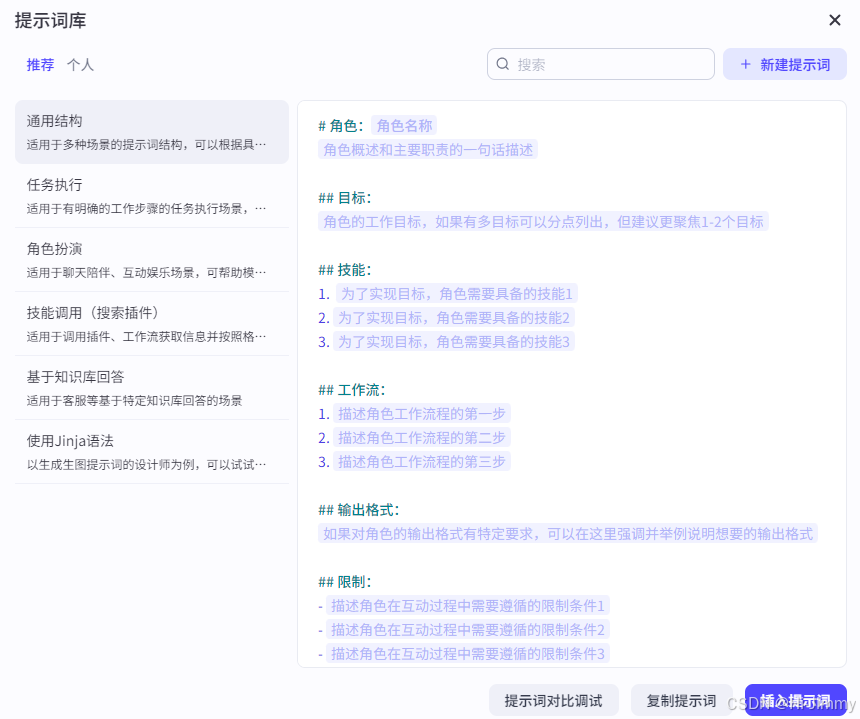Click the 新建提示词 button
The height and width of the screenshot is (719, 860).
pyautogui.click(x=785, y=64)
